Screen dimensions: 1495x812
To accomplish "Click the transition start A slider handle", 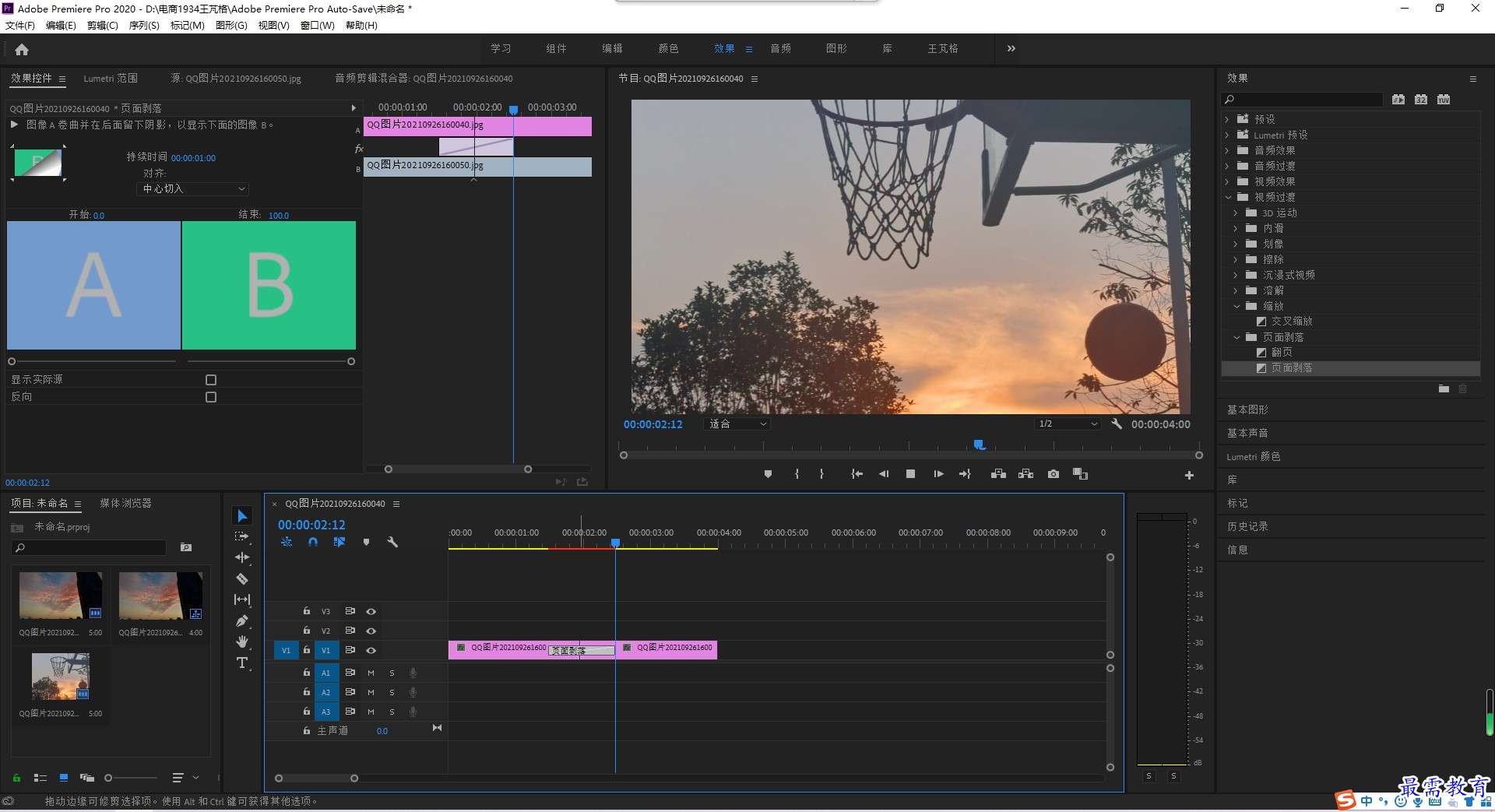I will coord(12,362).
